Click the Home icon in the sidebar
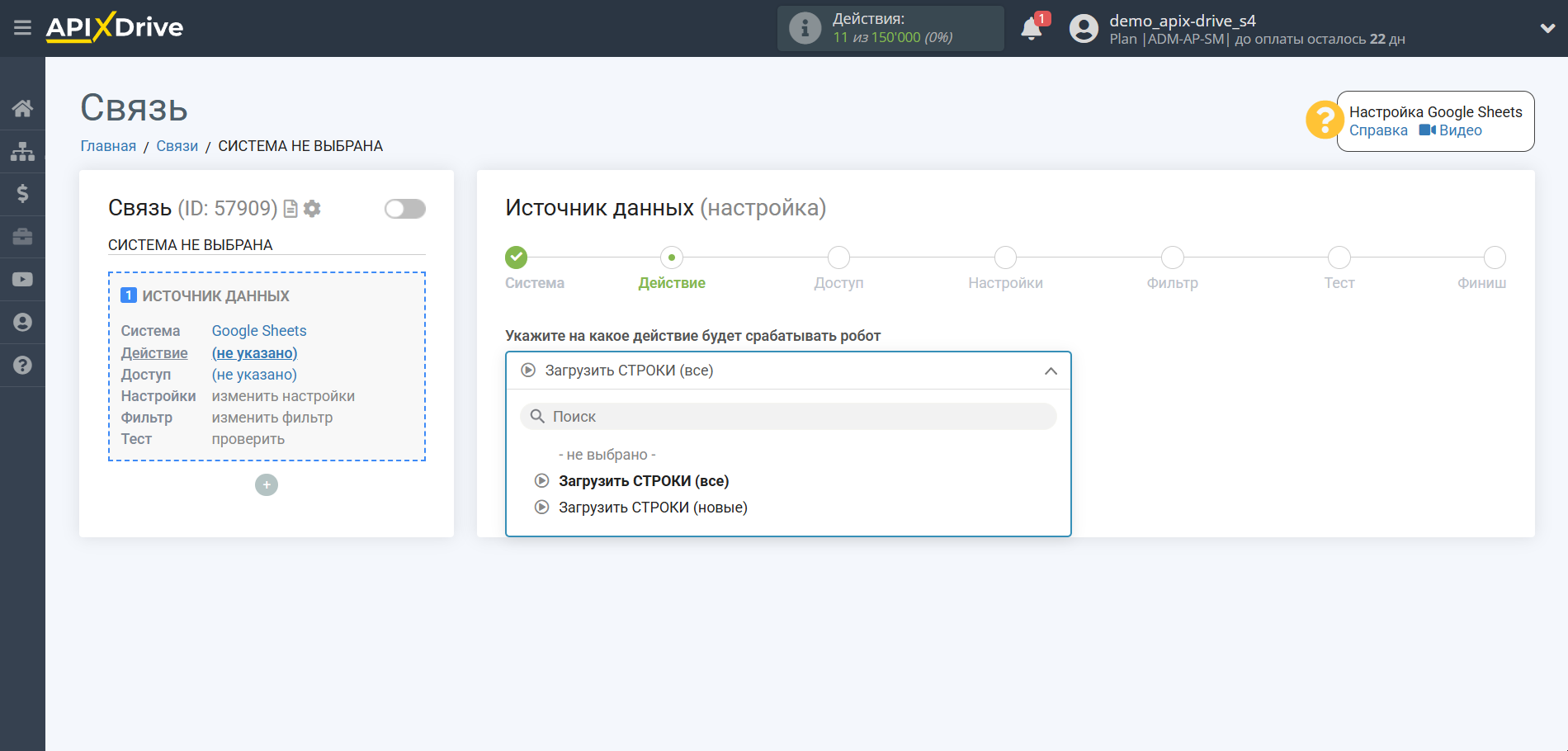Image resolution: width=1568 pixels, height=751 pixels. click(x=22, y=108)
